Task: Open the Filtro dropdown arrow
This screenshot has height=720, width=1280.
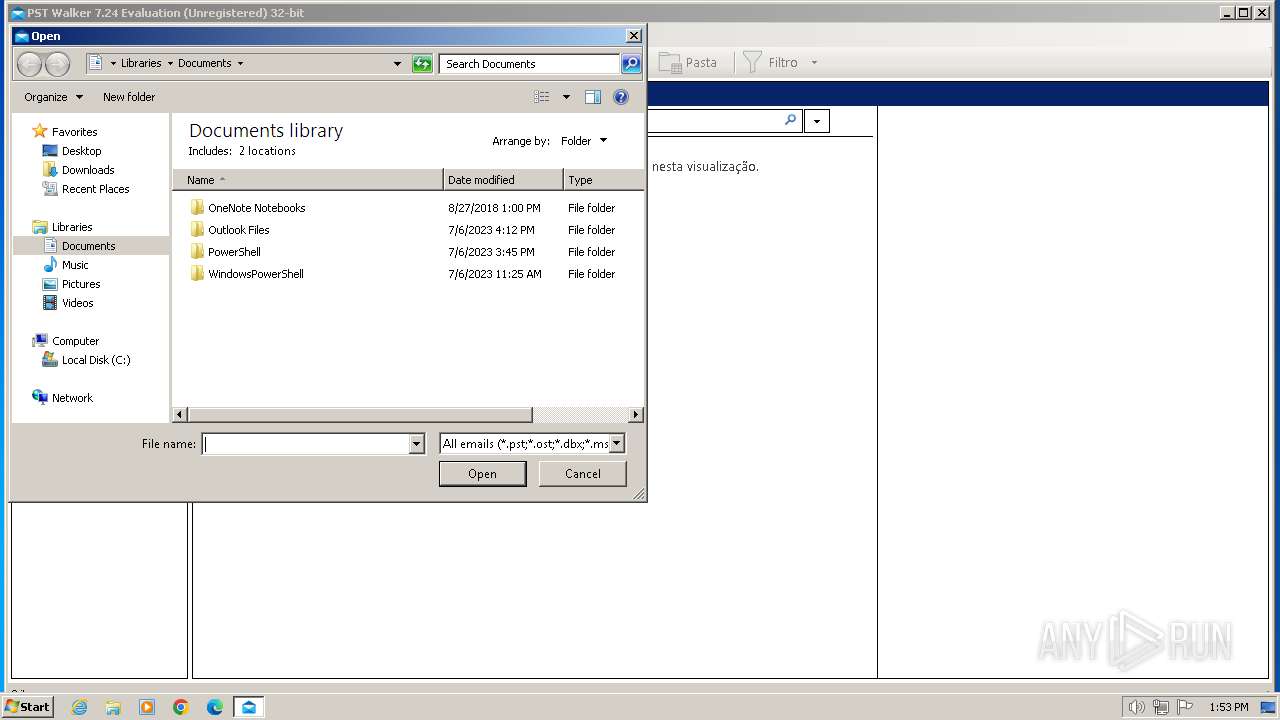Action: pyautogui.click(x=814, y=62)
